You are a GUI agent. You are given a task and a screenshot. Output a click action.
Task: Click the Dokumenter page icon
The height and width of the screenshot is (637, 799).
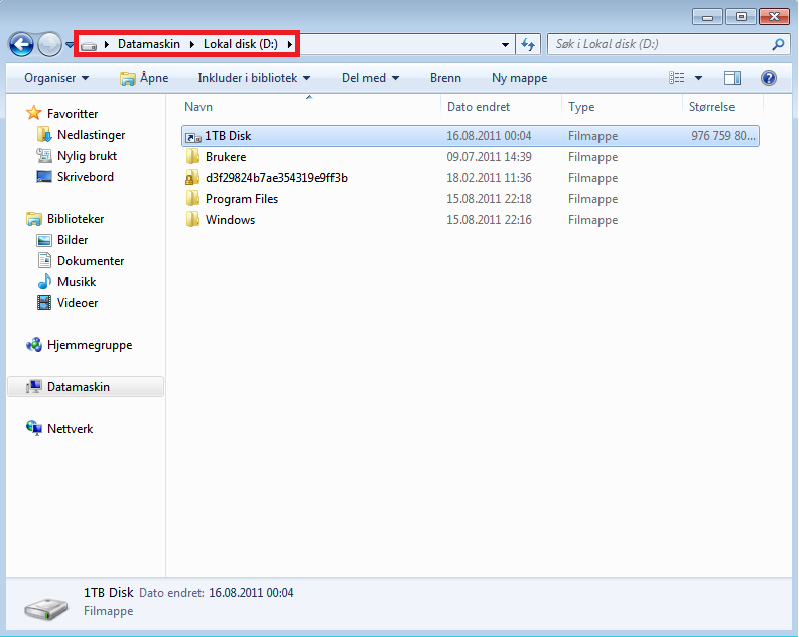[x=44, y=260]
